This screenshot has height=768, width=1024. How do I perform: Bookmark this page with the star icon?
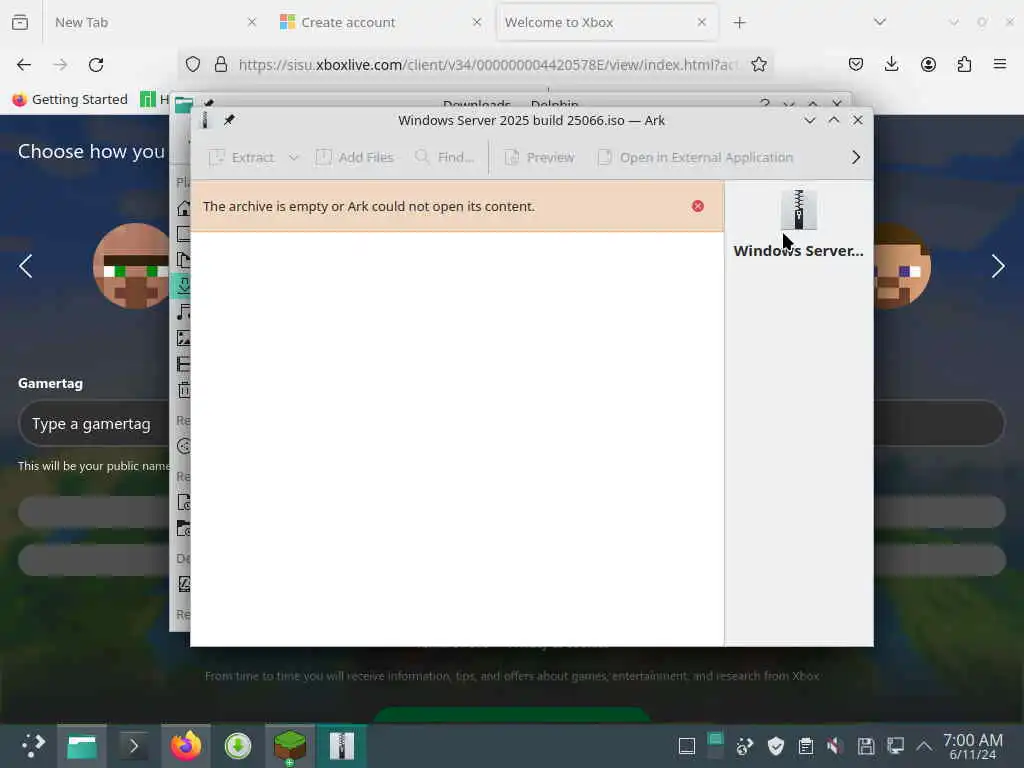coord(758,65)
